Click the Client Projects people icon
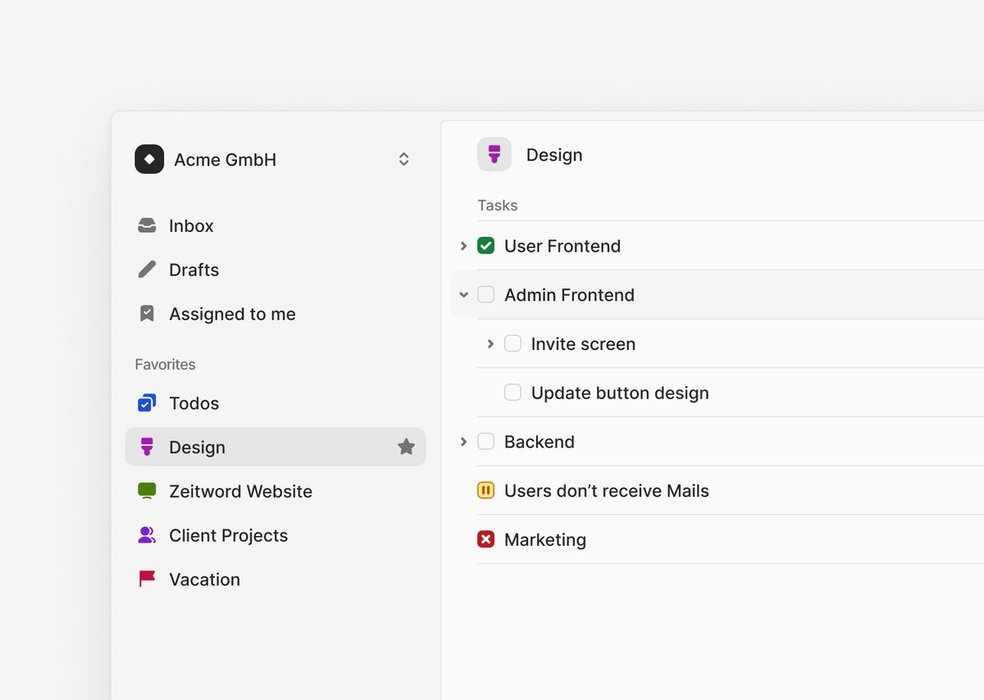The image size is (984, 700). click(x=147, y=535)
